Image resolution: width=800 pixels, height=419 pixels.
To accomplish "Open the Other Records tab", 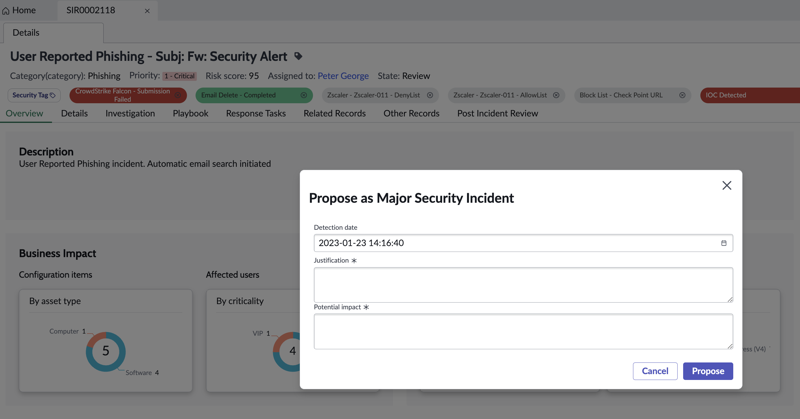I will click(411, 113).
